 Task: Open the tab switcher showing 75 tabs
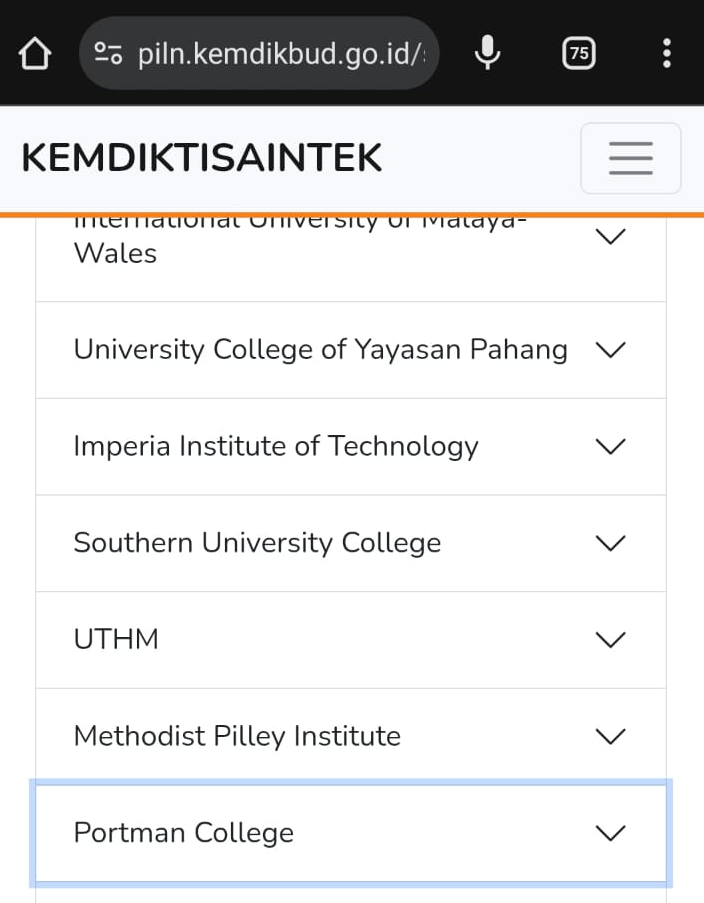click(x=579, y=53)
